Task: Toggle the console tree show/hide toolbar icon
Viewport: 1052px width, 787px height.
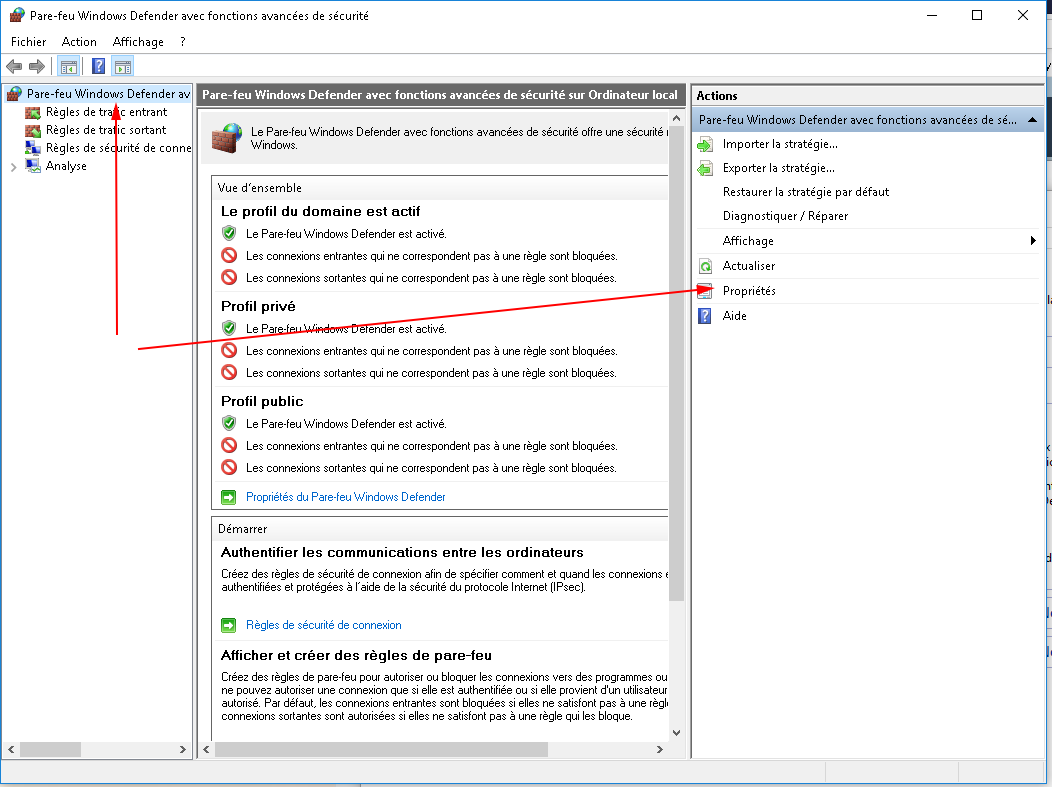Action: click(x=68, y=66)
